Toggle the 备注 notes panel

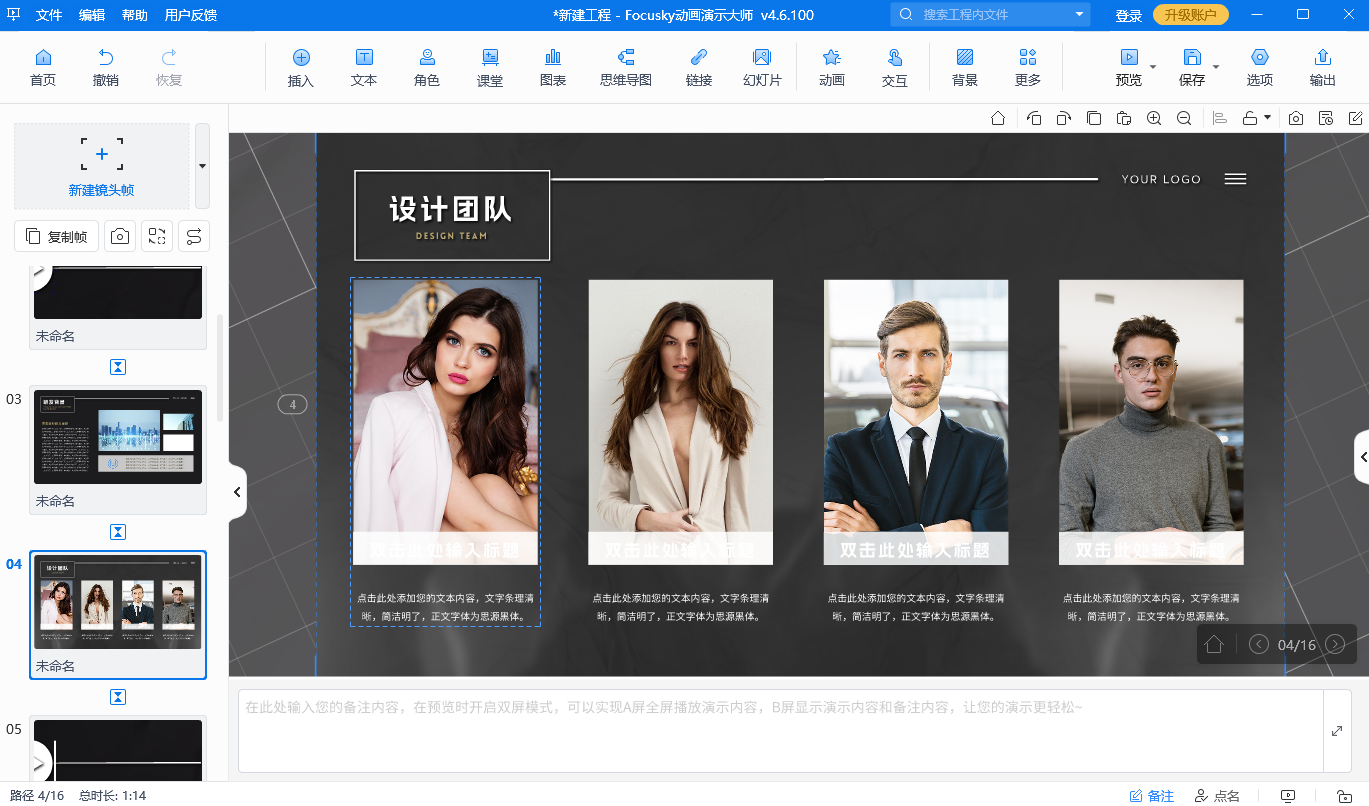(1151, 796)
